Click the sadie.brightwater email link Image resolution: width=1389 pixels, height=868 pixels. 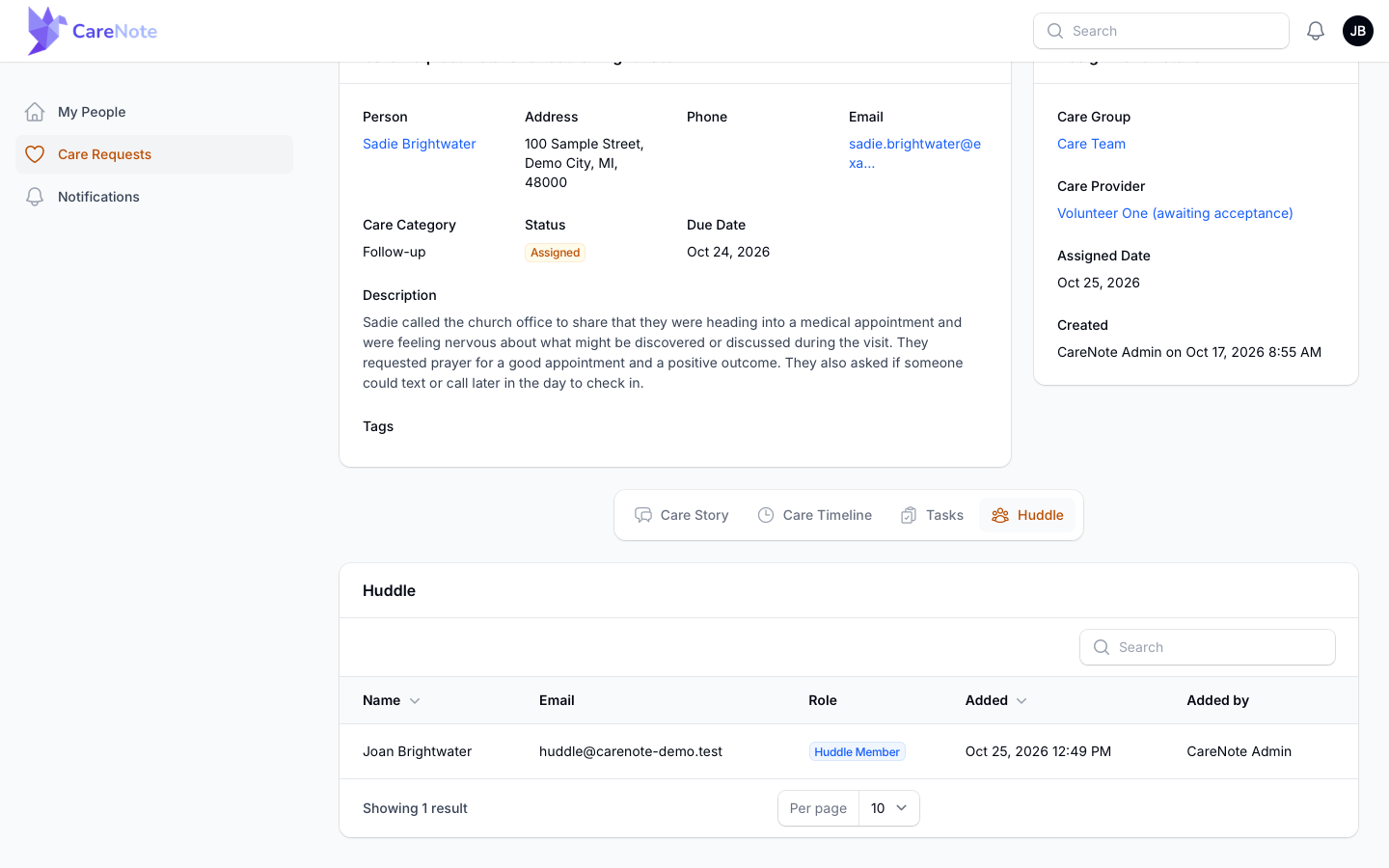click(x=914, y=153)
